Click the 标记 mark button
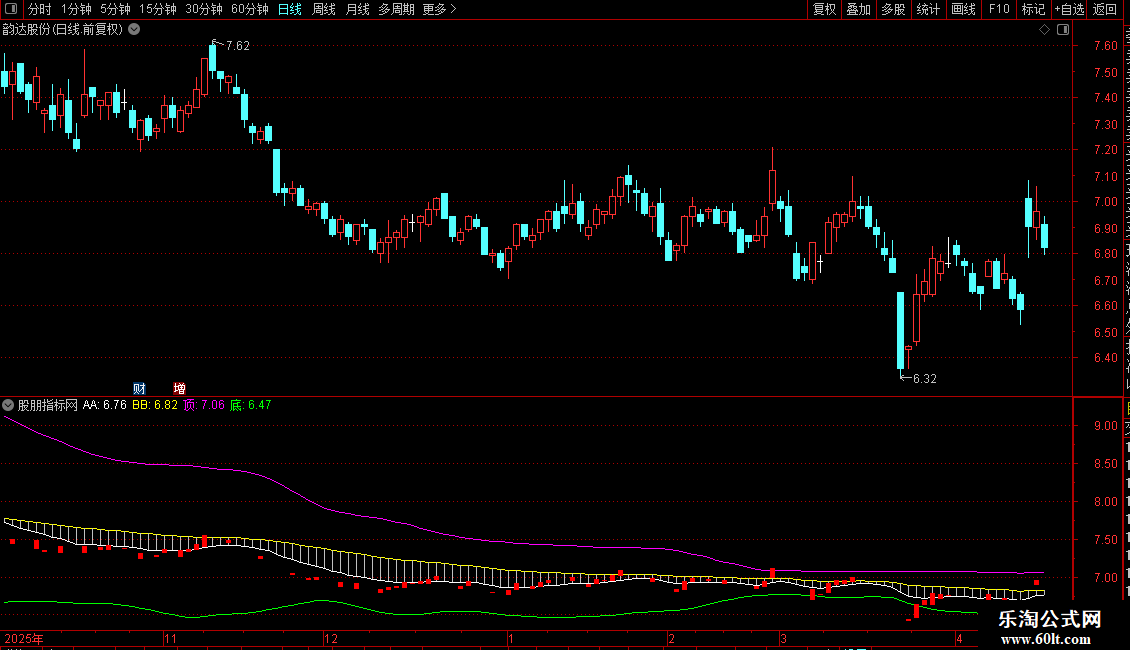1130x650 pixels. [x=1033, y=9]
